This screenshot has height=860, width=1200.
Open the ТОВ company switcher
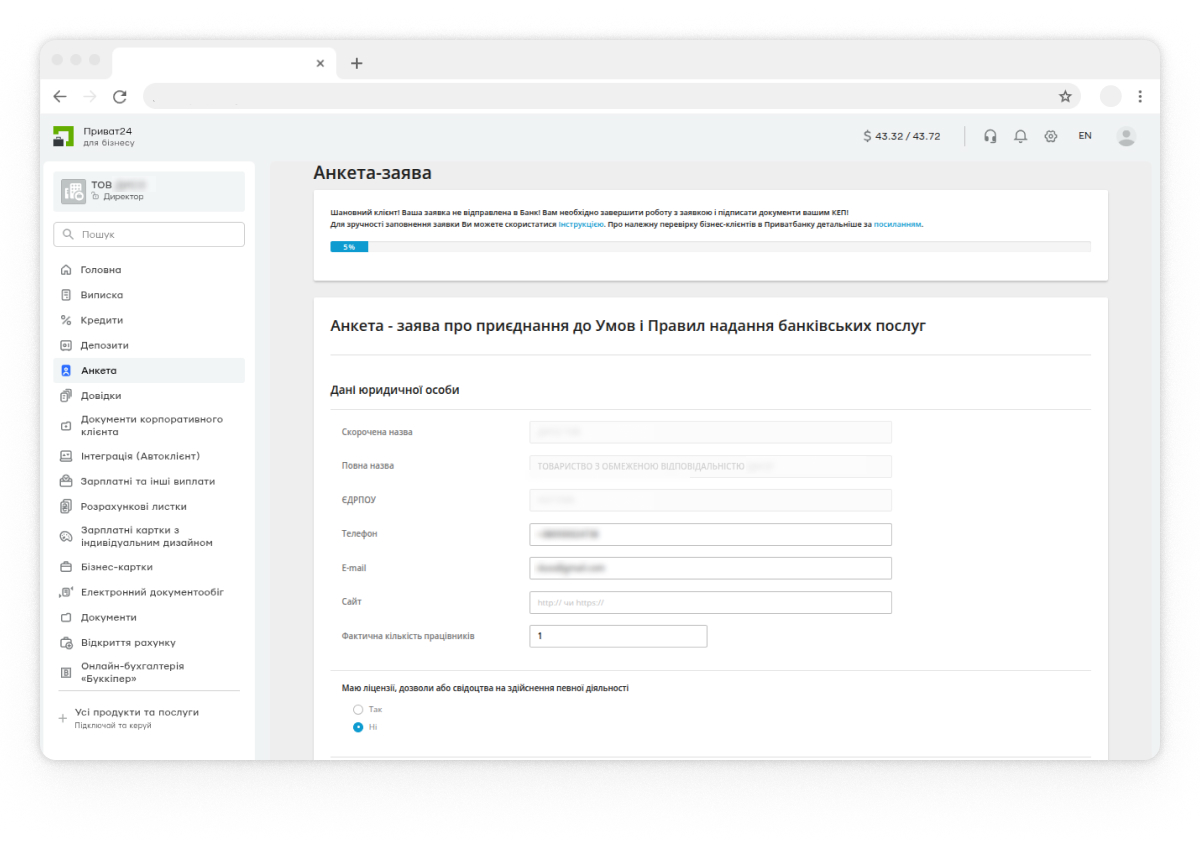tap(148, 191)
